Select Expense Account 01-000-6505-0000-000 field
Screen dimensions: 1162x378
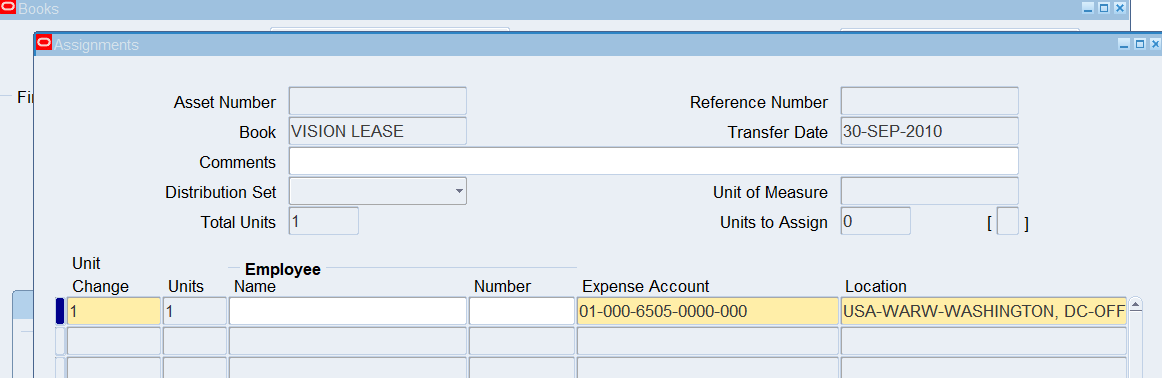(708, 311)
